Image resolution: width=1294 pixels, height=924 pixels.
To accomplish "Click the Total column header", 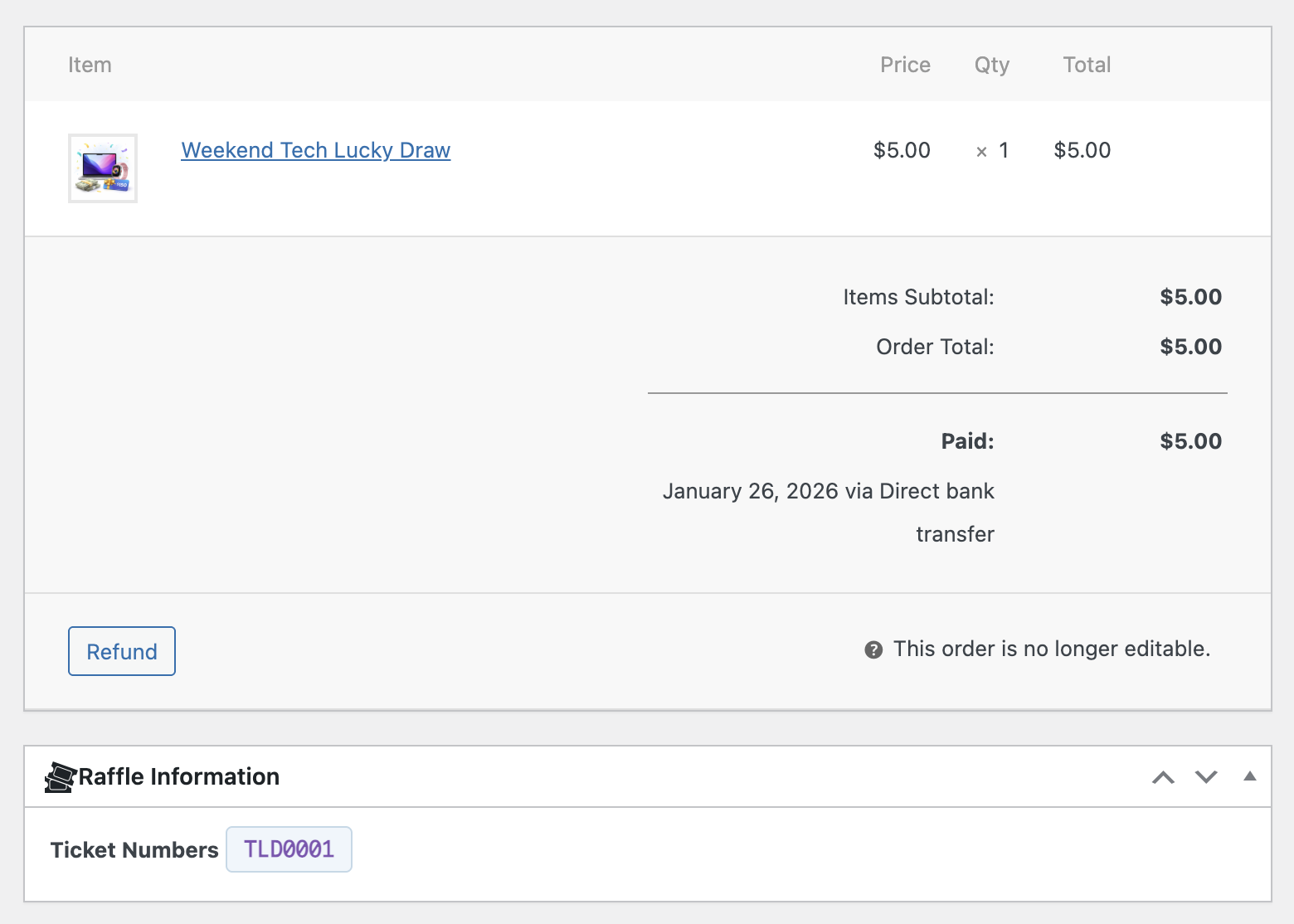I will point(1087,65).
